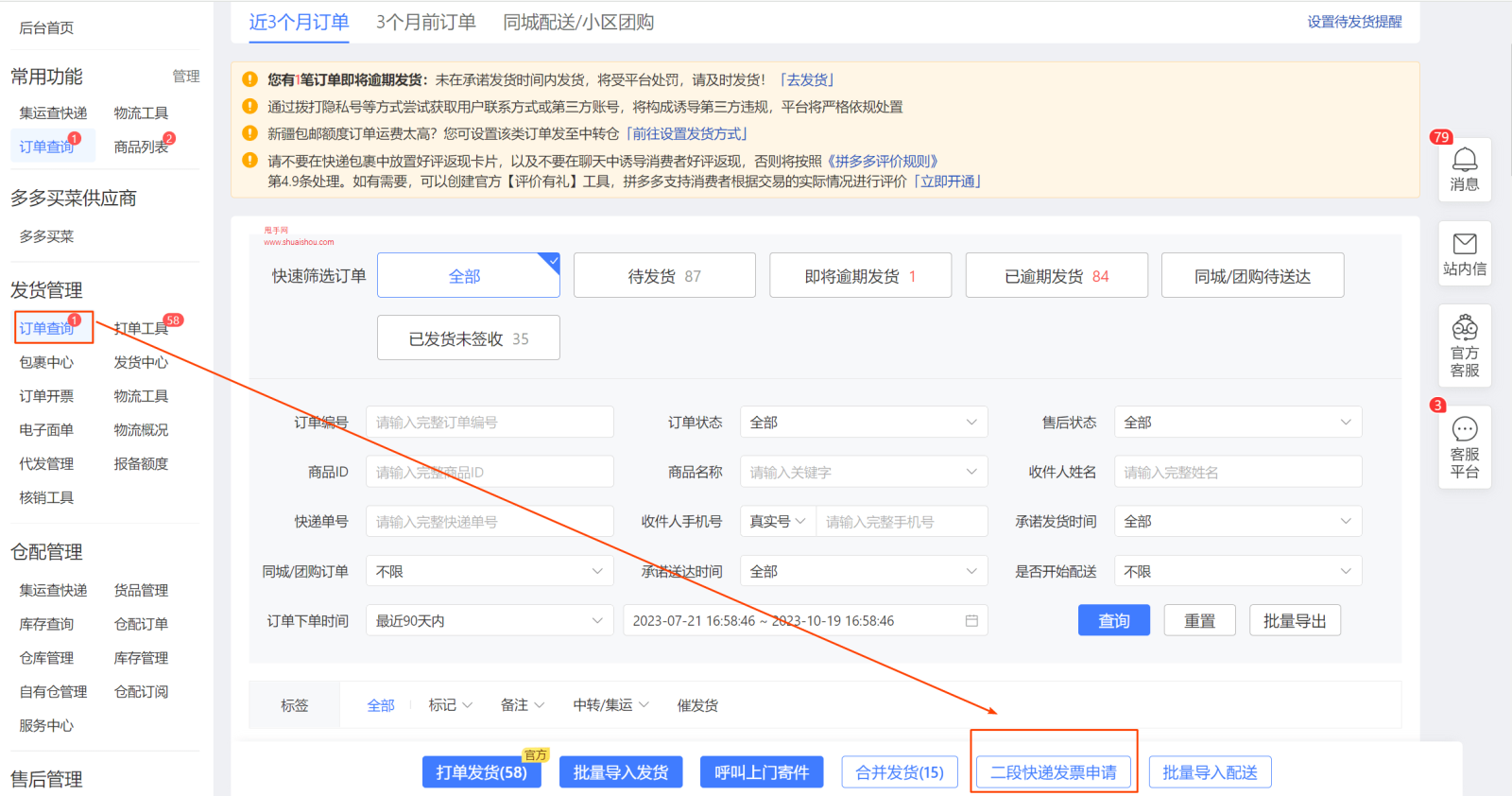
Task: Open 电子面单 in the sidebar
Action: (x=46, y=430)
